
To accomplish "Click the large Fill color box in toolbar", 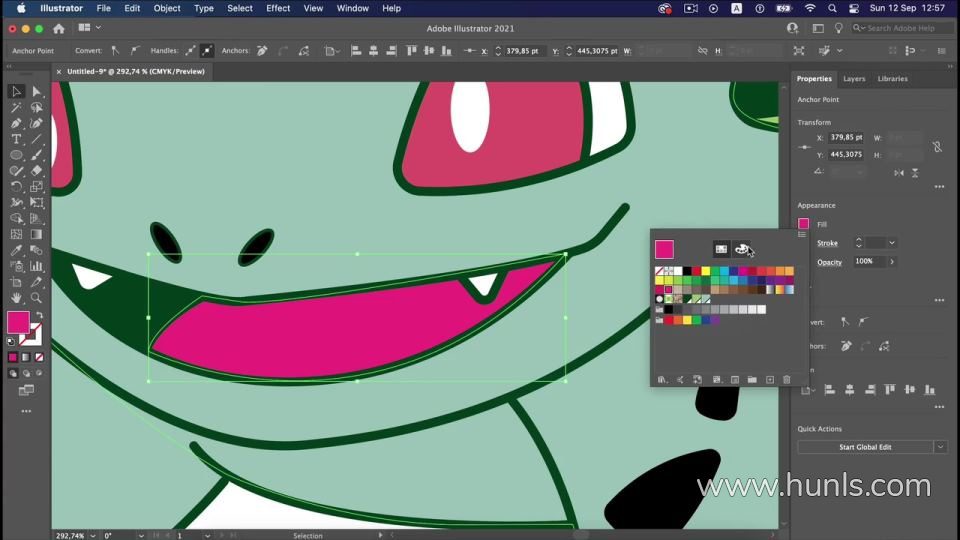I will (x=18, y=322).
